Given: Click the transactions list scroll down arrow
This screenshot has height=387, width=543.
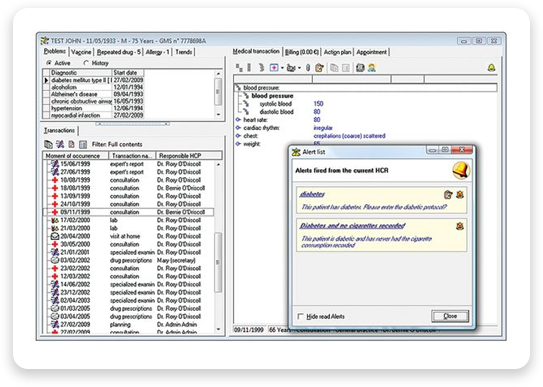Looking at the screenshot, I should pos(218,329).
